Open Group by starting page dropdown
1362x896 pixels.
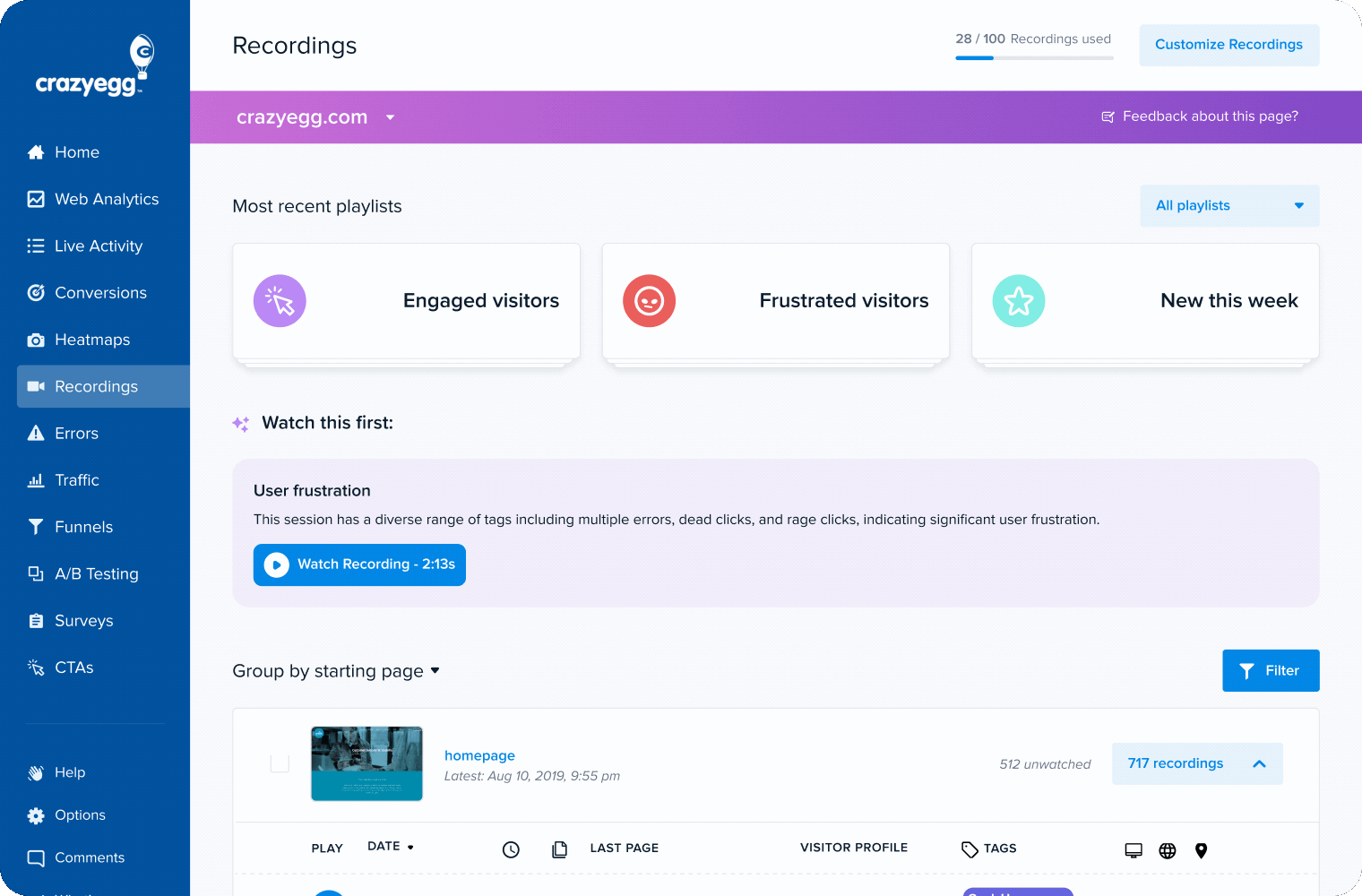click(x=336, y=671)
